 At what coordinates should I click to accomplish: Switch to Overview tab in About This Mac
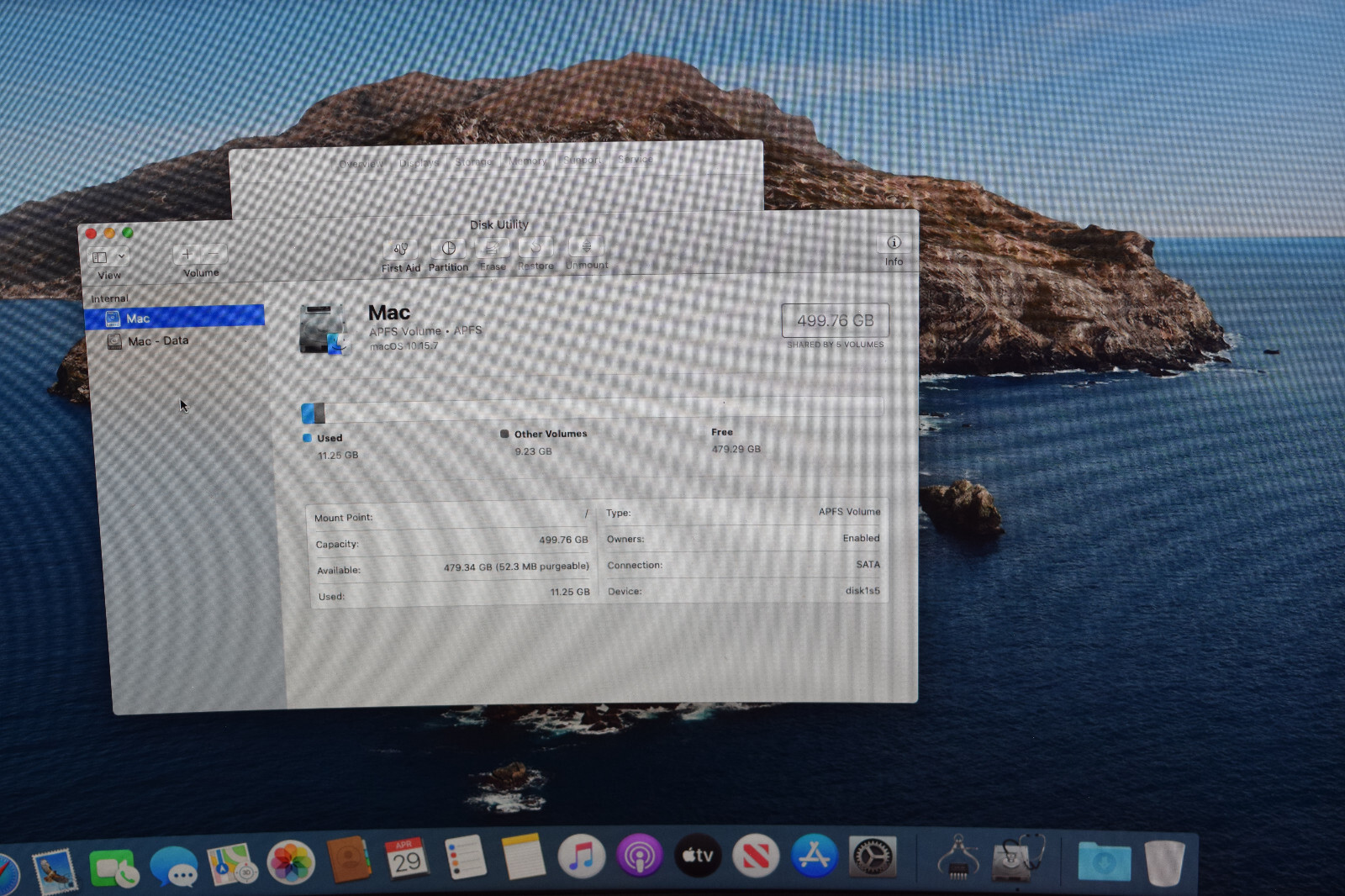361,163
